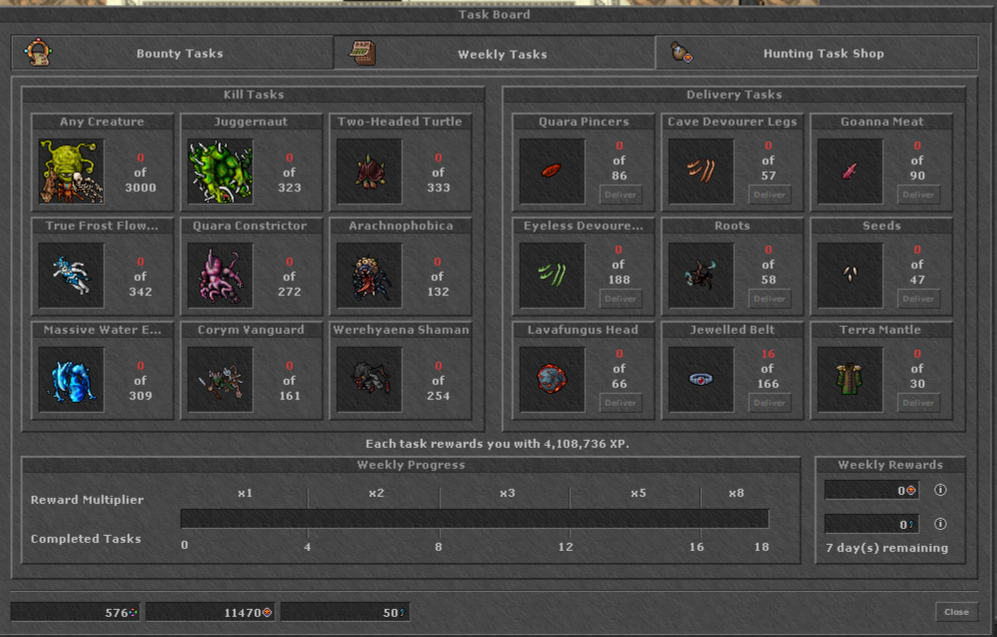Screen dimensions: 997x637
Task: Click the 11470 hunting points field
Action: [210, 612]
